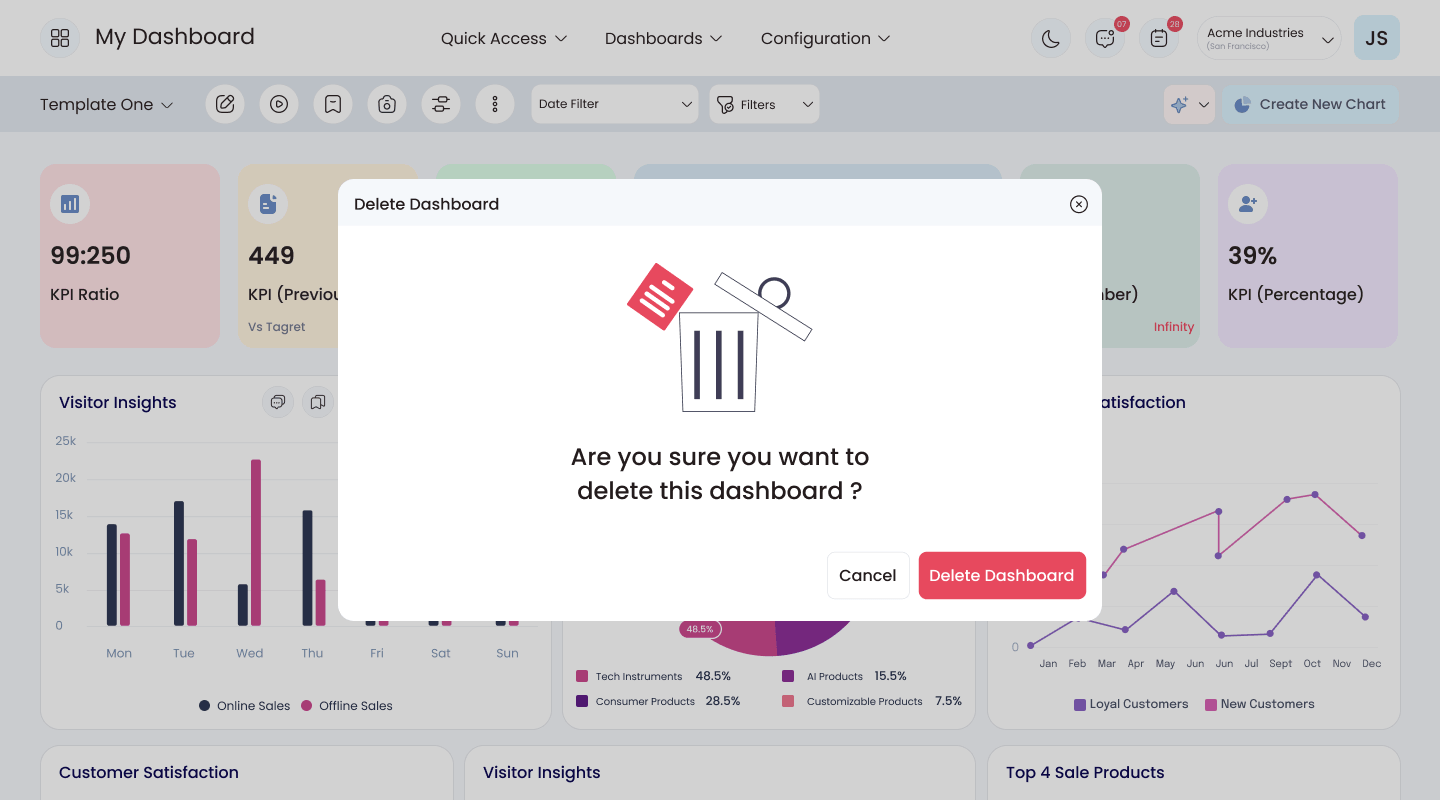Open the Quick Access menu
Screen dimensions: 1440x800
click(504, 38)
